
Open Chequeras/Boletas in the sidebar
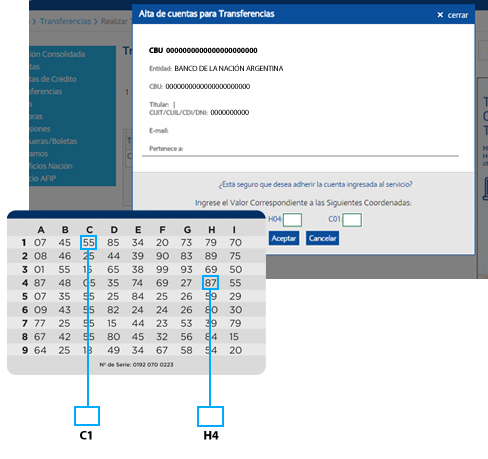(53, 141)
